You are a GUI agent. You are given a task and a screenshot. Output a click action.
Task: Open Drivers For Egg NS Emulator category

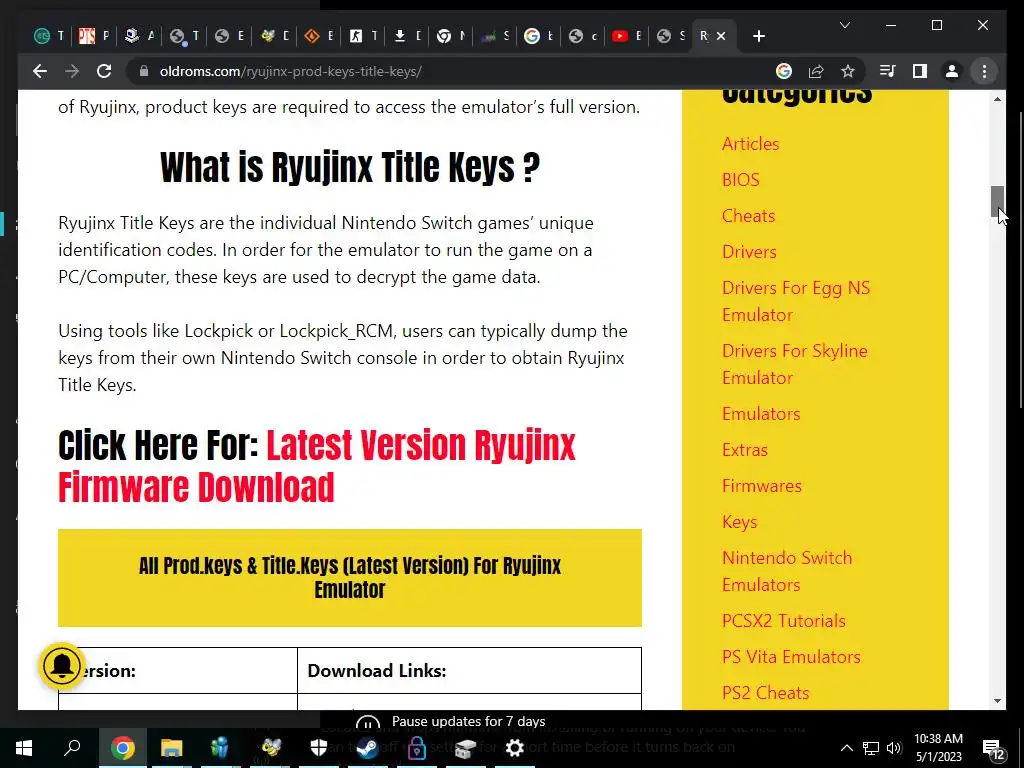pos(795,301)
